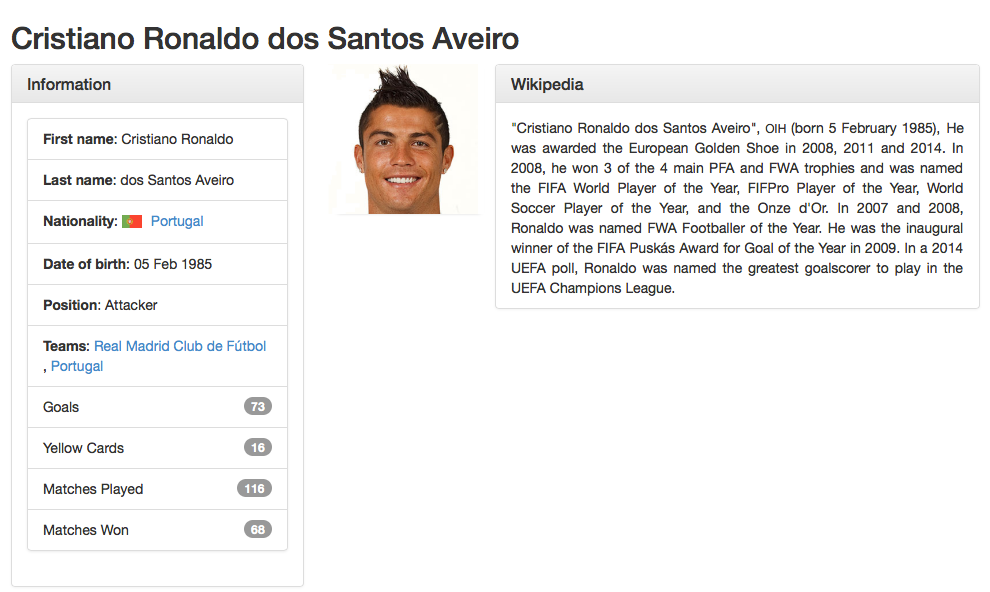Open the Portugal nationality link
Viewport: 990px width, 592px height.
[x=177, y=222]
